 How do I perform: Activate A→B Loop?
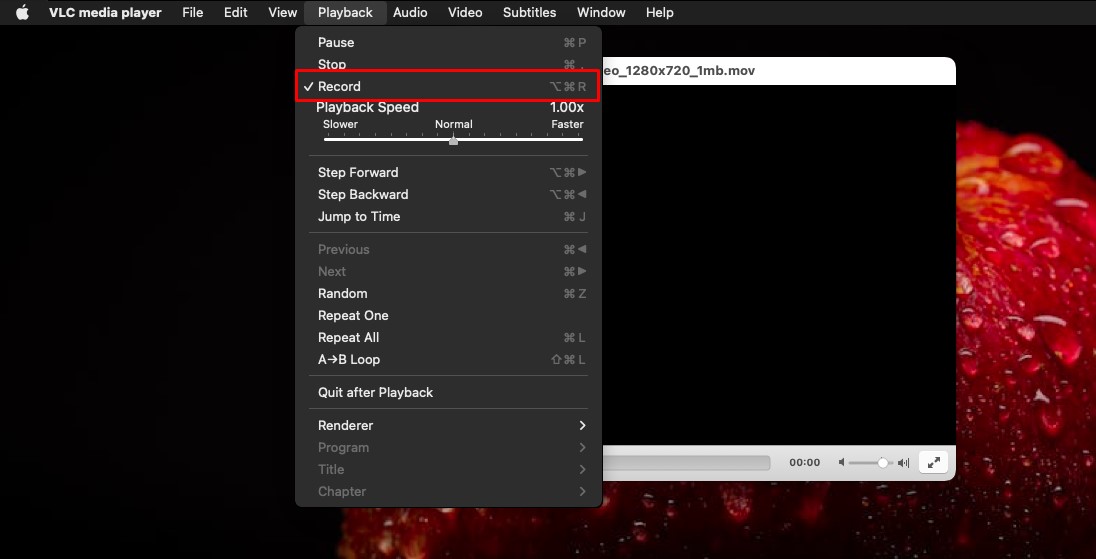coord(448,360)
